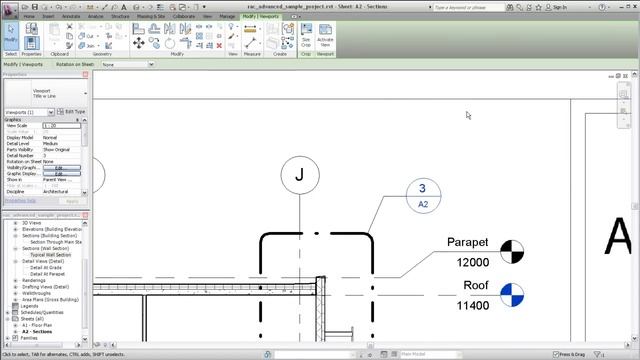This screenshot has width=640, height=360.
Task: Select A1 - Floor Plan sheet
Action: [37, 325]
